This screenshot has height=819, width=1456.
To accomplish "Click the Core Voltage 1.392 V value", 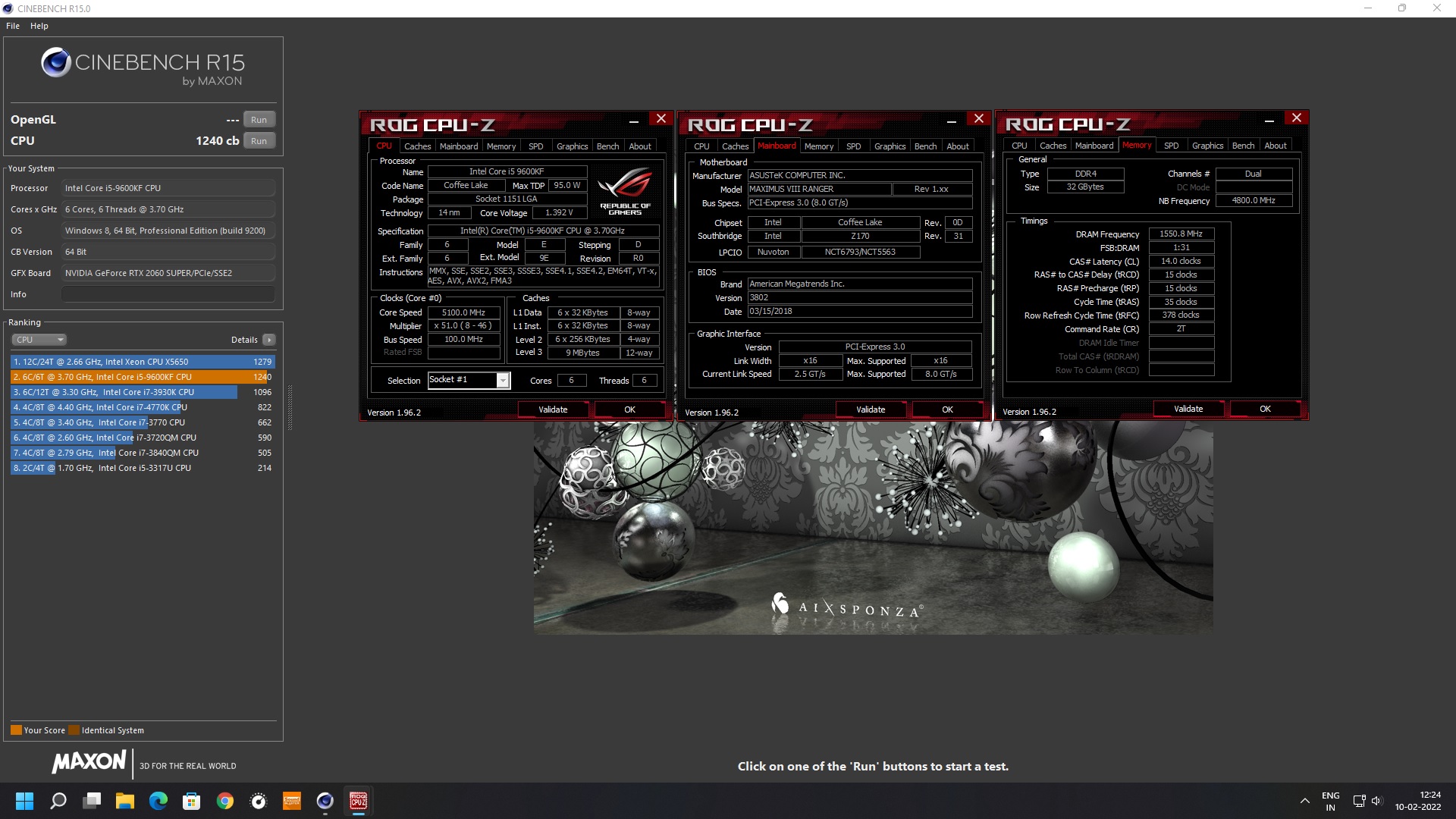I will [x=559, y=213].
